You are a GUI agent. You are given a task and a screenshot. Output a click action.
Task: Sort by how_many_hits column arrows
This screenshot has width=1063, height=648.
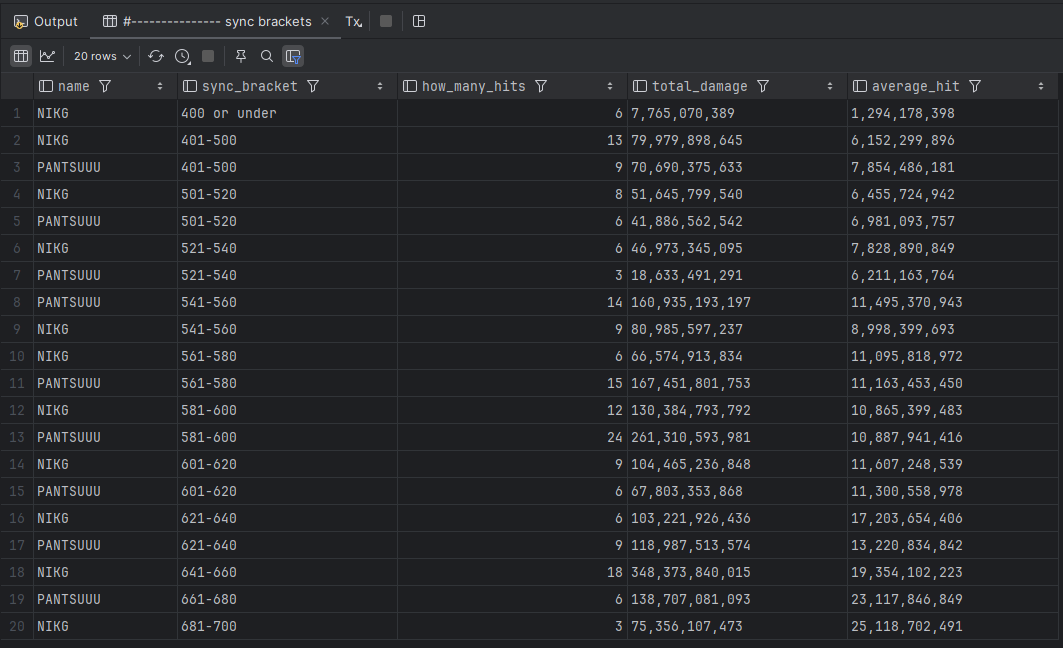[x=610, y=86]
